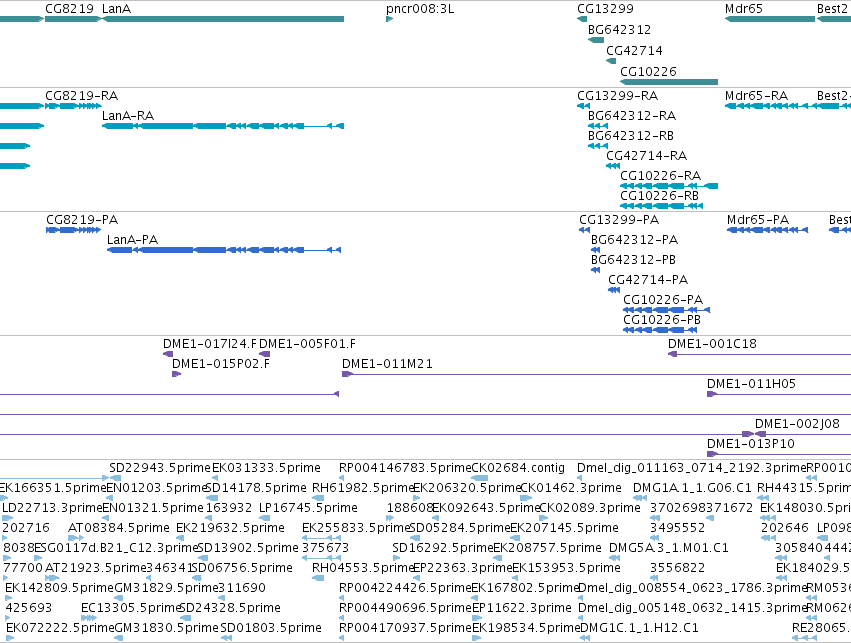Screen dimensions: 851x643
Task: Select the Mdr65 gene bar
Action: tap(770, 19)
